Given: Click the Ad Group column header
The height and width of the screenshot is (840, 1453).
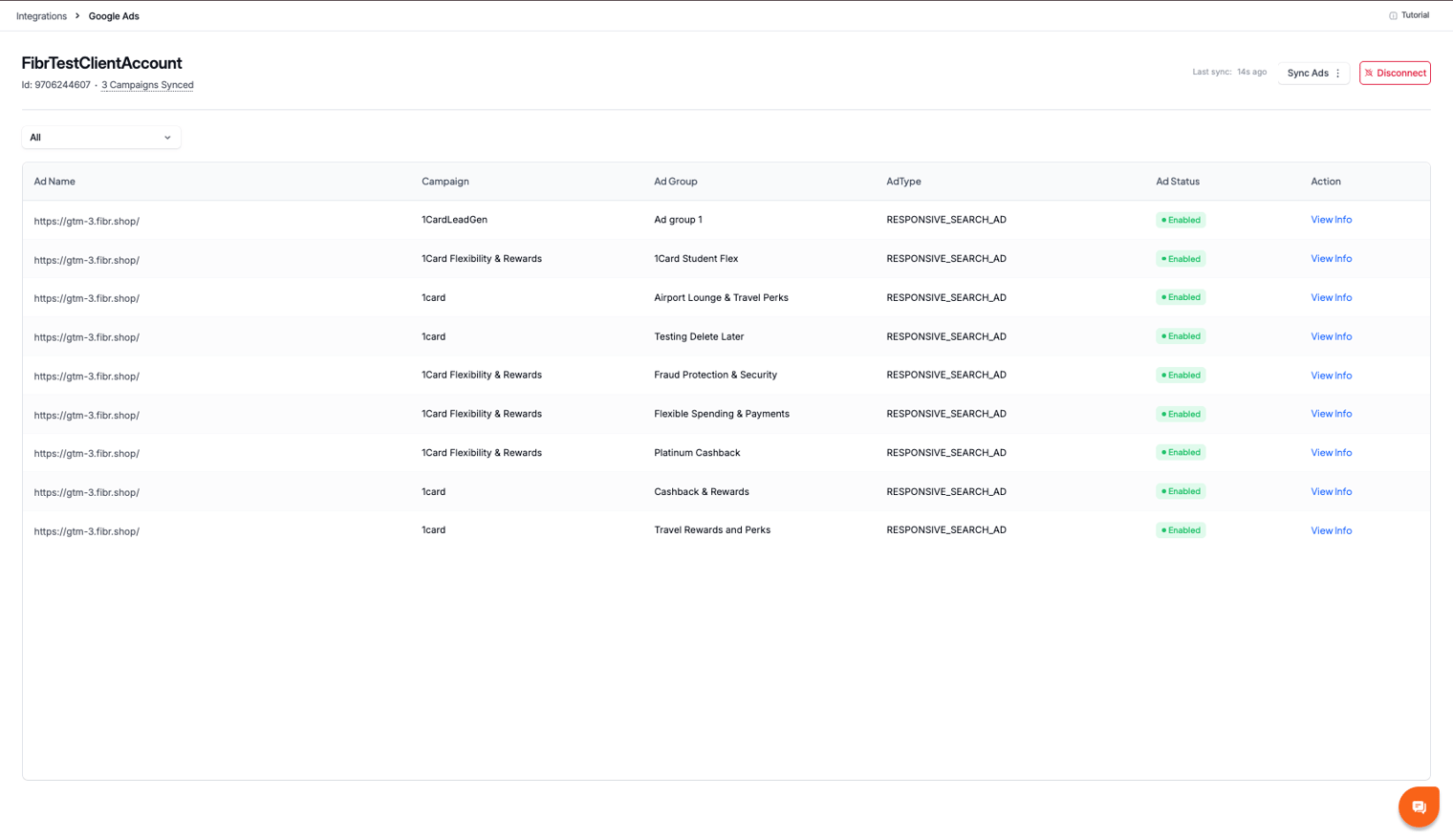Looking at the screenshot, I should [x=676, y=182].
